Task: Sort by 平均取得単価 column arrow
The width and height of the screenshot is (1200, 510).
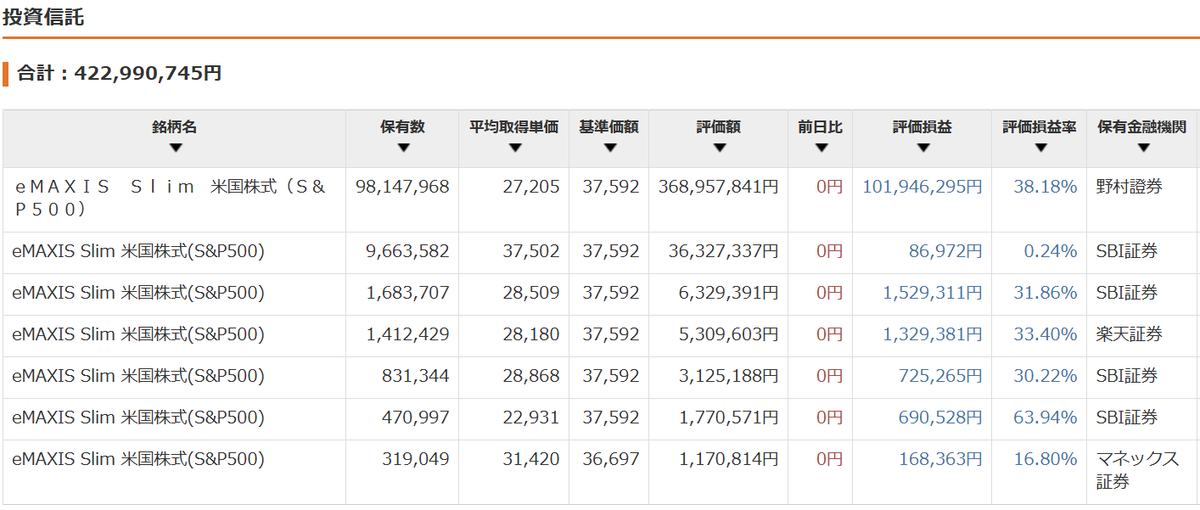Action: [514, 148]
